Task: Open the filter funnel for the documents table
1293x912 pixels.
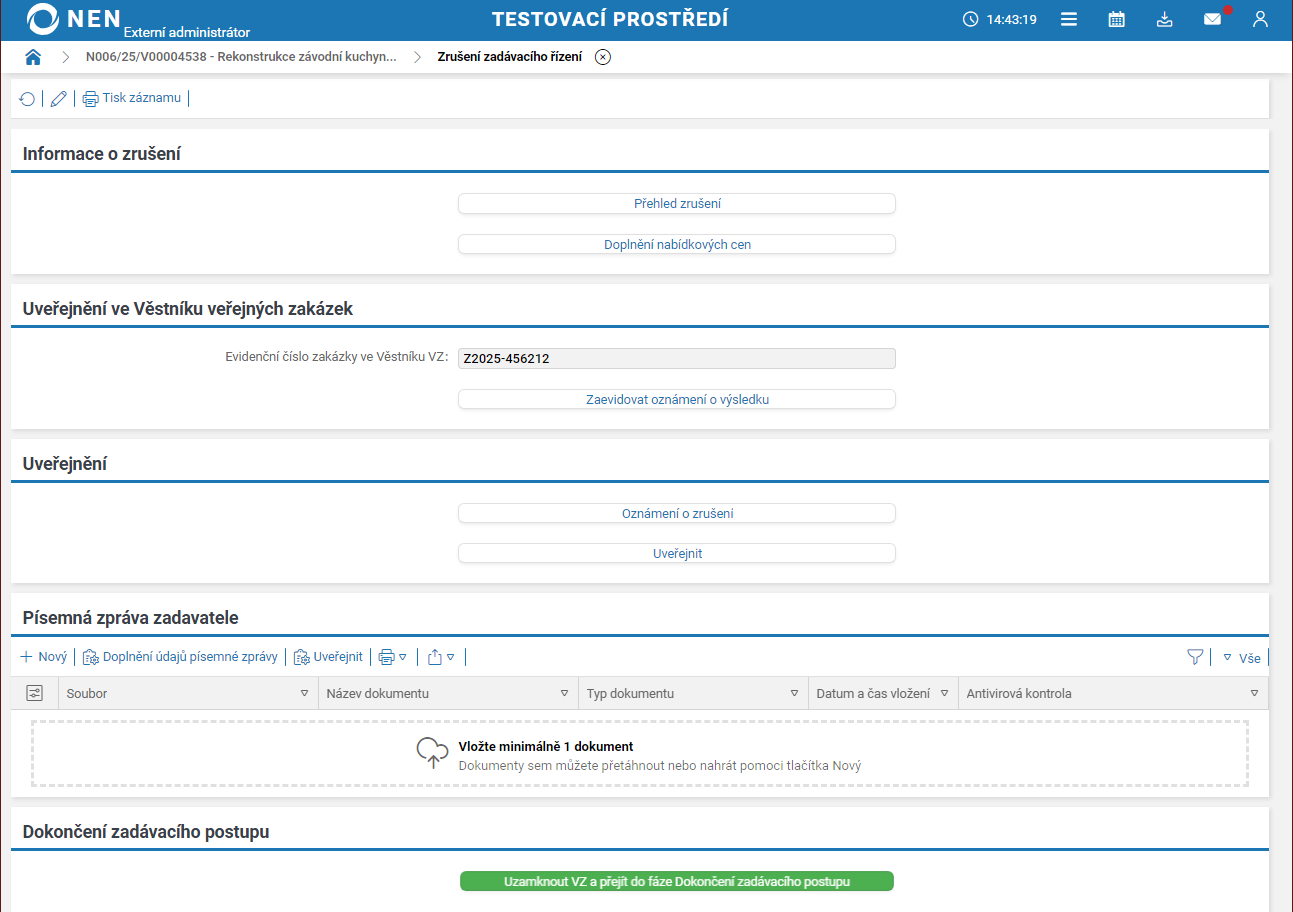Action: pos(1195,657)
